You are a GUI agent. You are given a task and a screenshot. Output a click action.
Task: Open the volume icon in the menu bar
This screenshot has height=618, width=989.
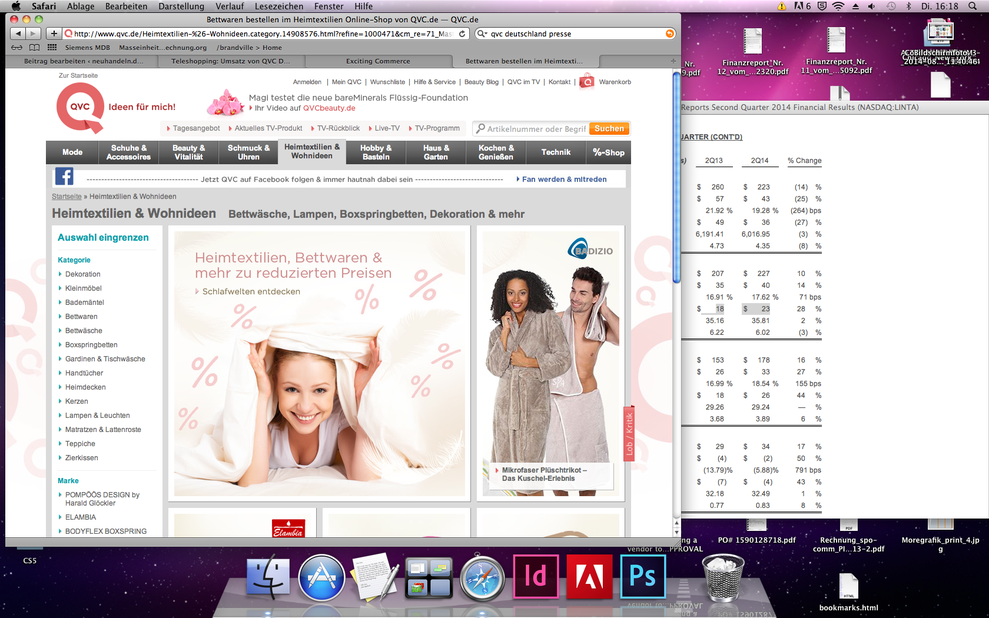pyautogui.click(x=872, y=6)
